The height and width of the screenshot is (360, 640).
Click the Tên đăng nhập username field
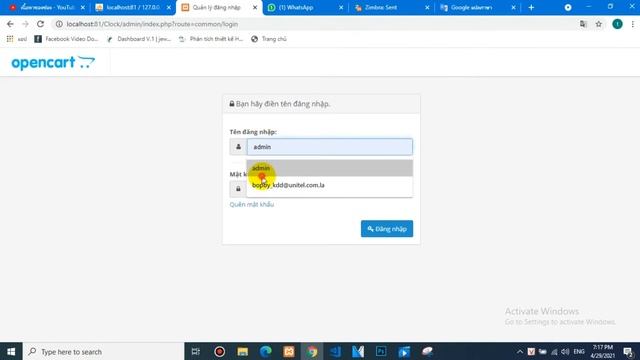[330, 147]
